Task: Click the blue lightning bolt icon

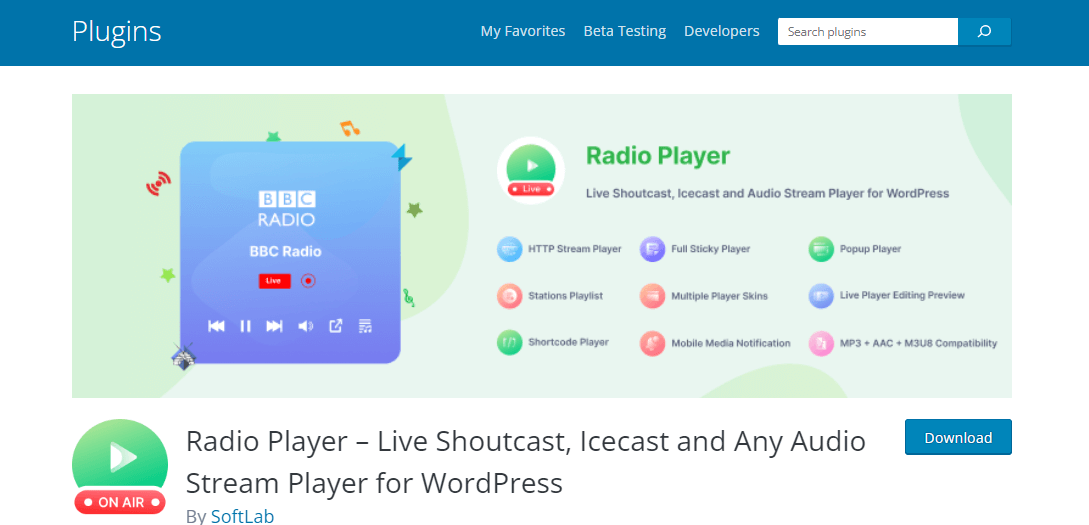Action: [x=401, y=158]
